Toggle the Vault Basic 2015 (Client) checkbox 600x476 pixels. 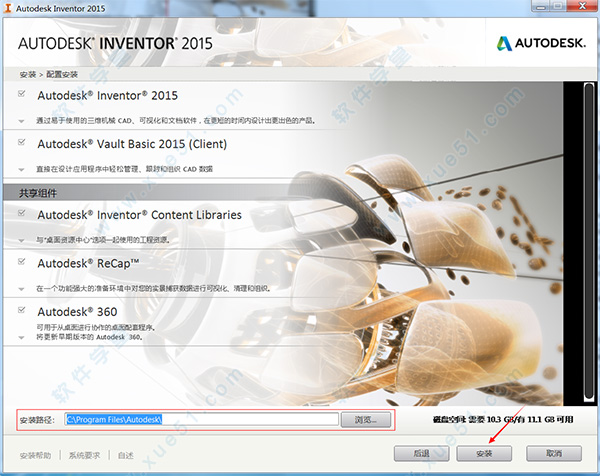pyautogui.click(x=22, y=142)
